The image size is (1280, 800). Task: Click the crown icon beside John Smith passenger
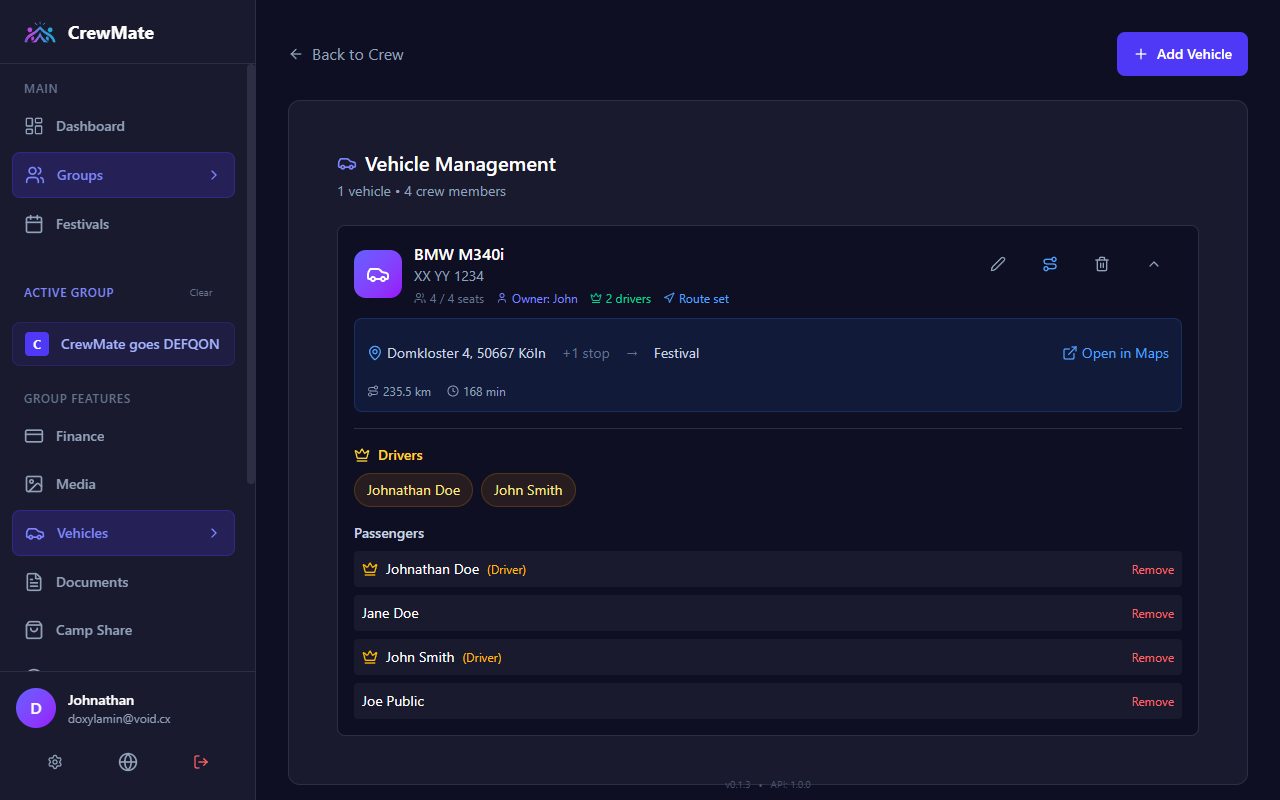pos(370,657)
